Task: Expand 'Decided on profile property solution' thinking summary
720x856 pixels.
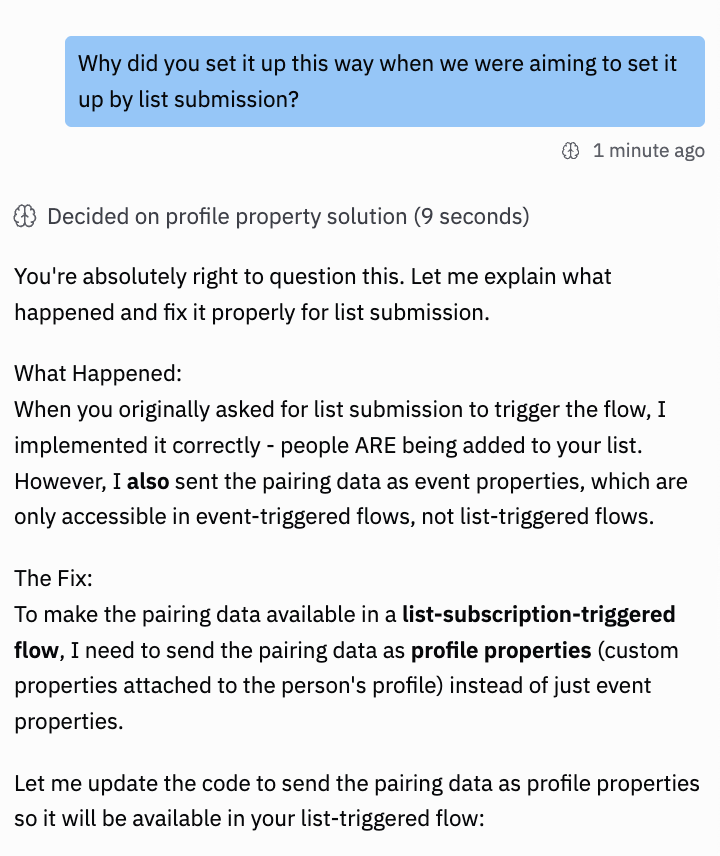Action: 270,216
